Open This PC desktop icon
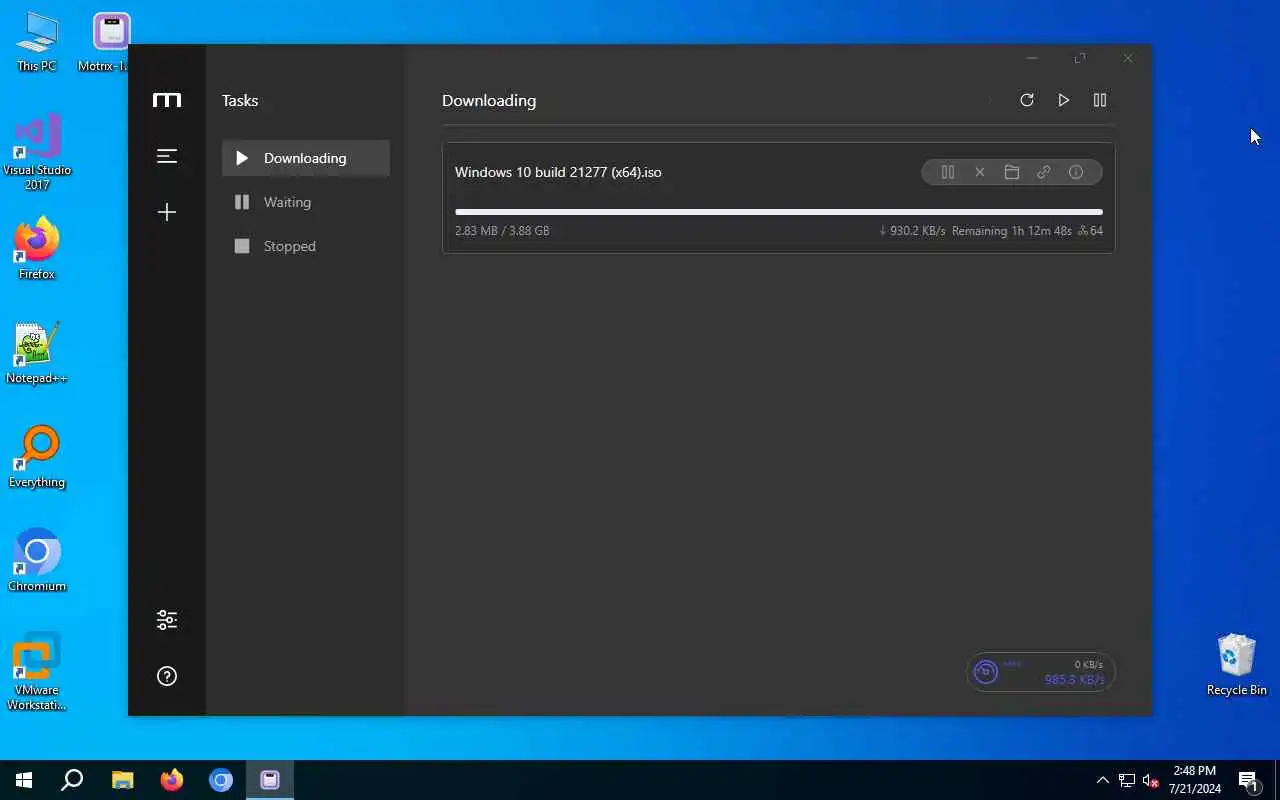 pyautogui.click(x=37, y=42)
